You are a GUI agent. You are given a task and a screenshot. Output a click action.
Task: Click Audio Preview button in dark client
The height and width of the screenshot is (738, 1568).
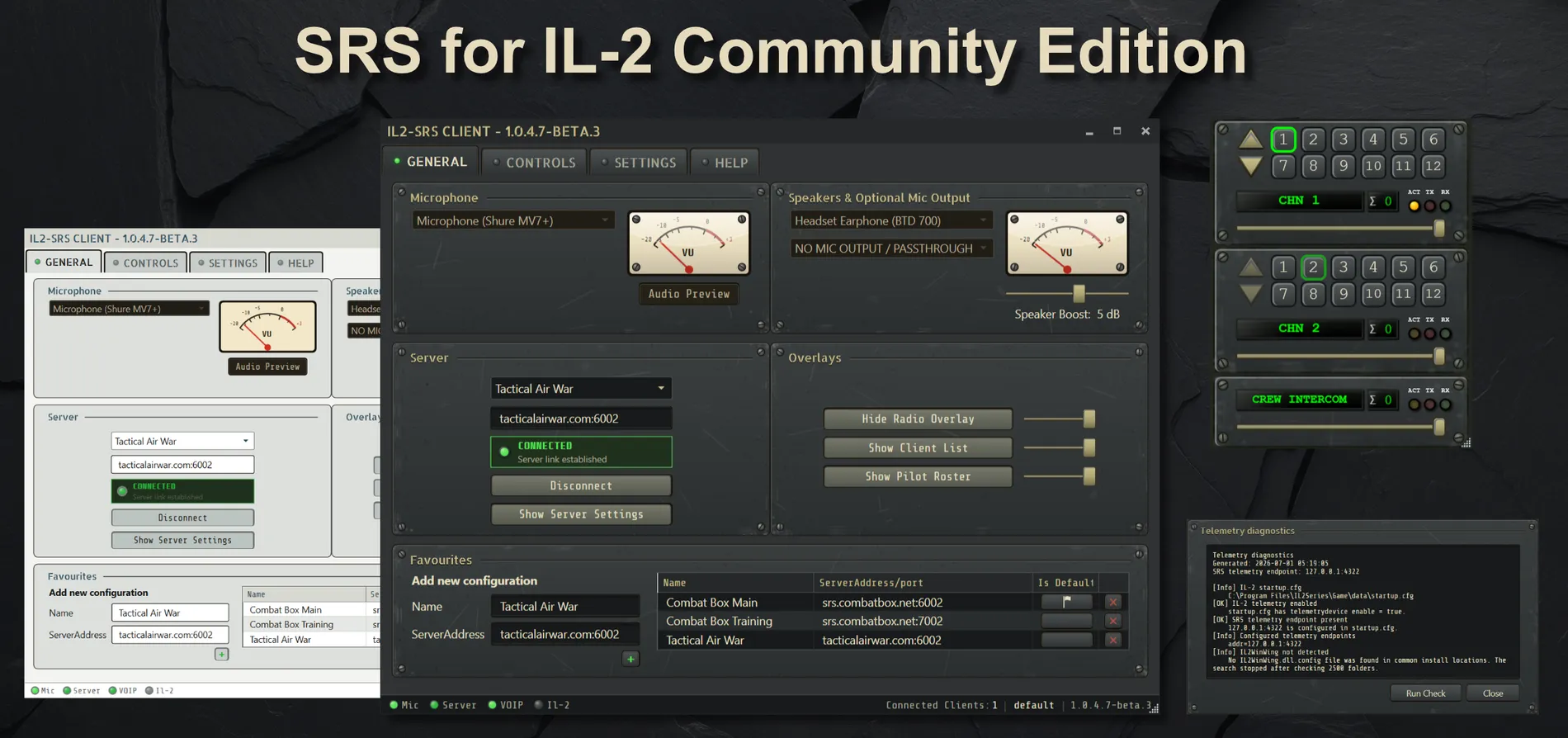[689, 294]
